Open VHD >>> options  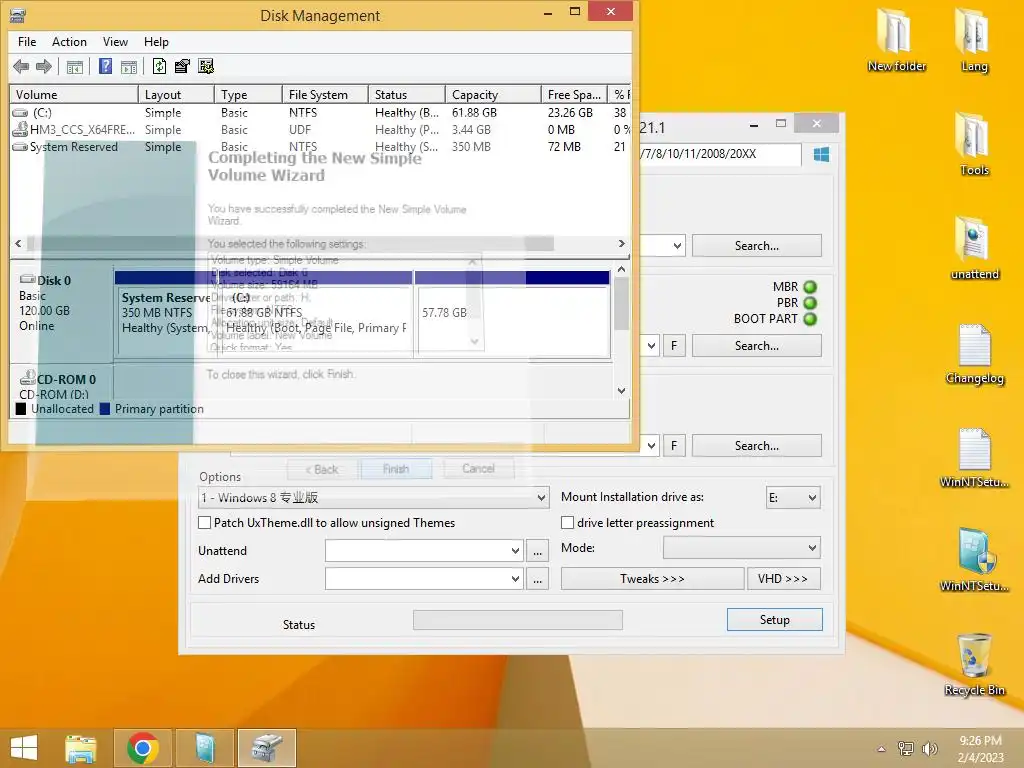[x=783, y=579]
